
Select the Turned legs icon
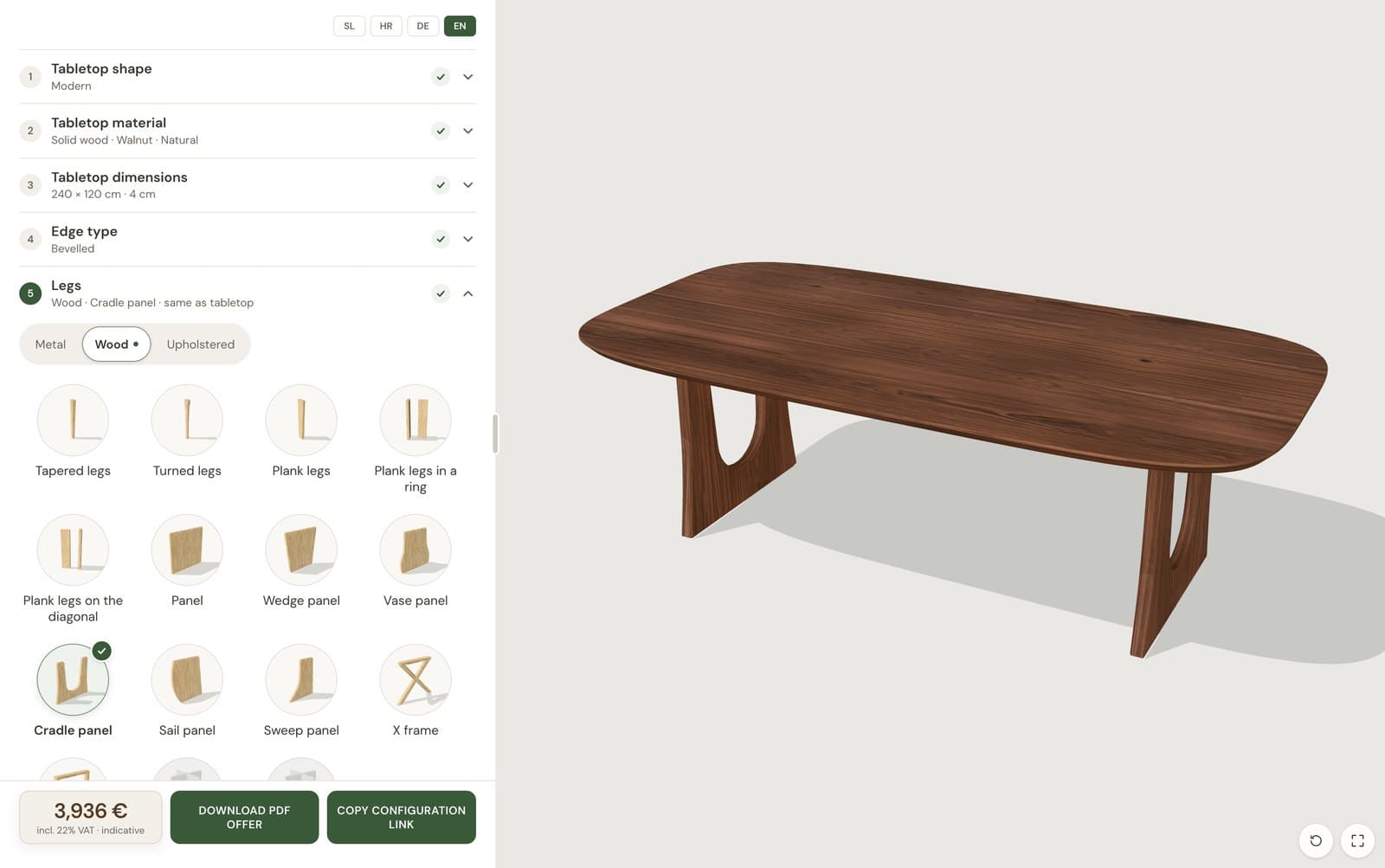click(187, 420)
